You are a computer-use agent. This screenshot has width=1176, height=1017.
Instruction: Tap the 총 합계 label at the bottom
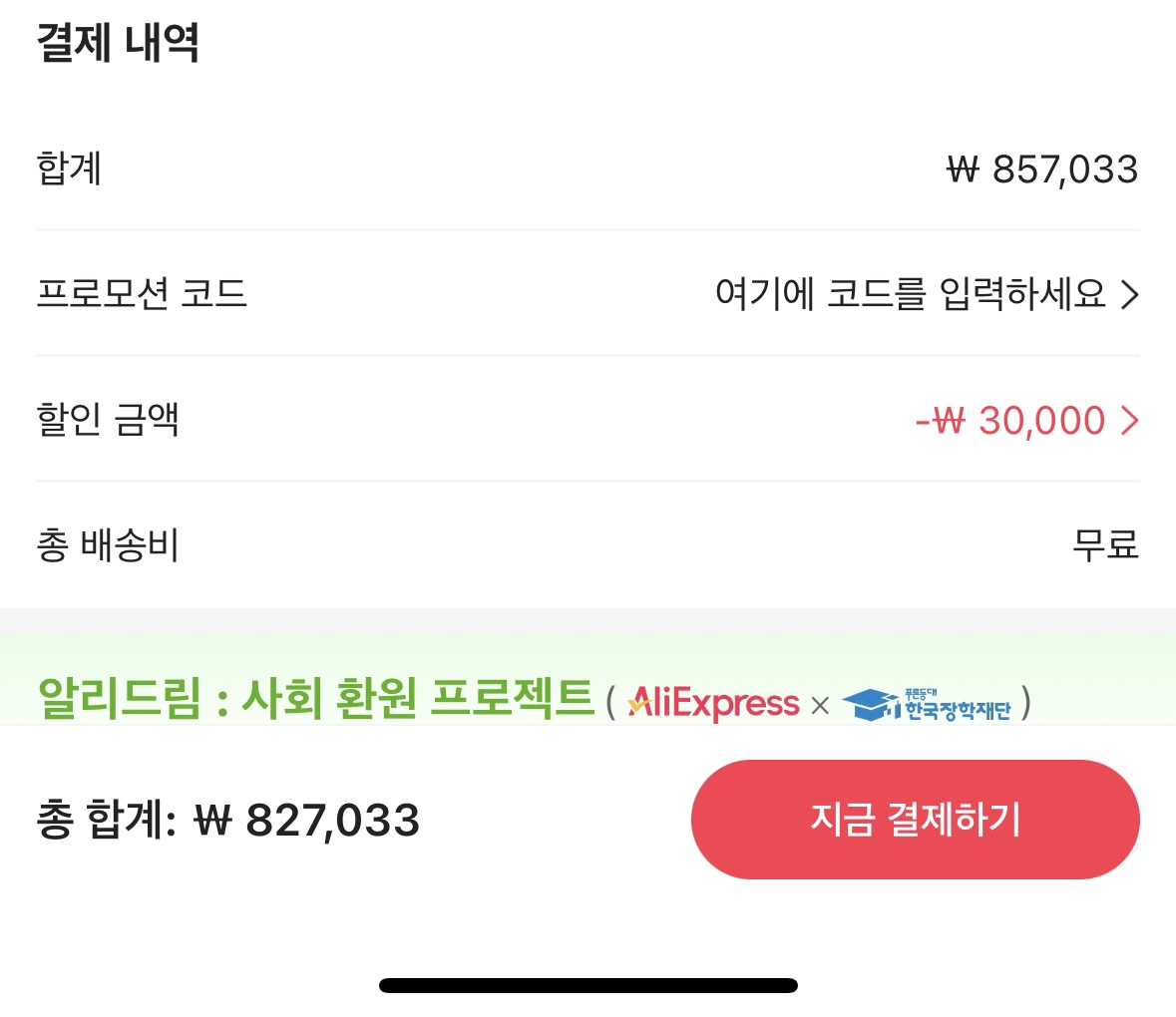click(107, 821)
